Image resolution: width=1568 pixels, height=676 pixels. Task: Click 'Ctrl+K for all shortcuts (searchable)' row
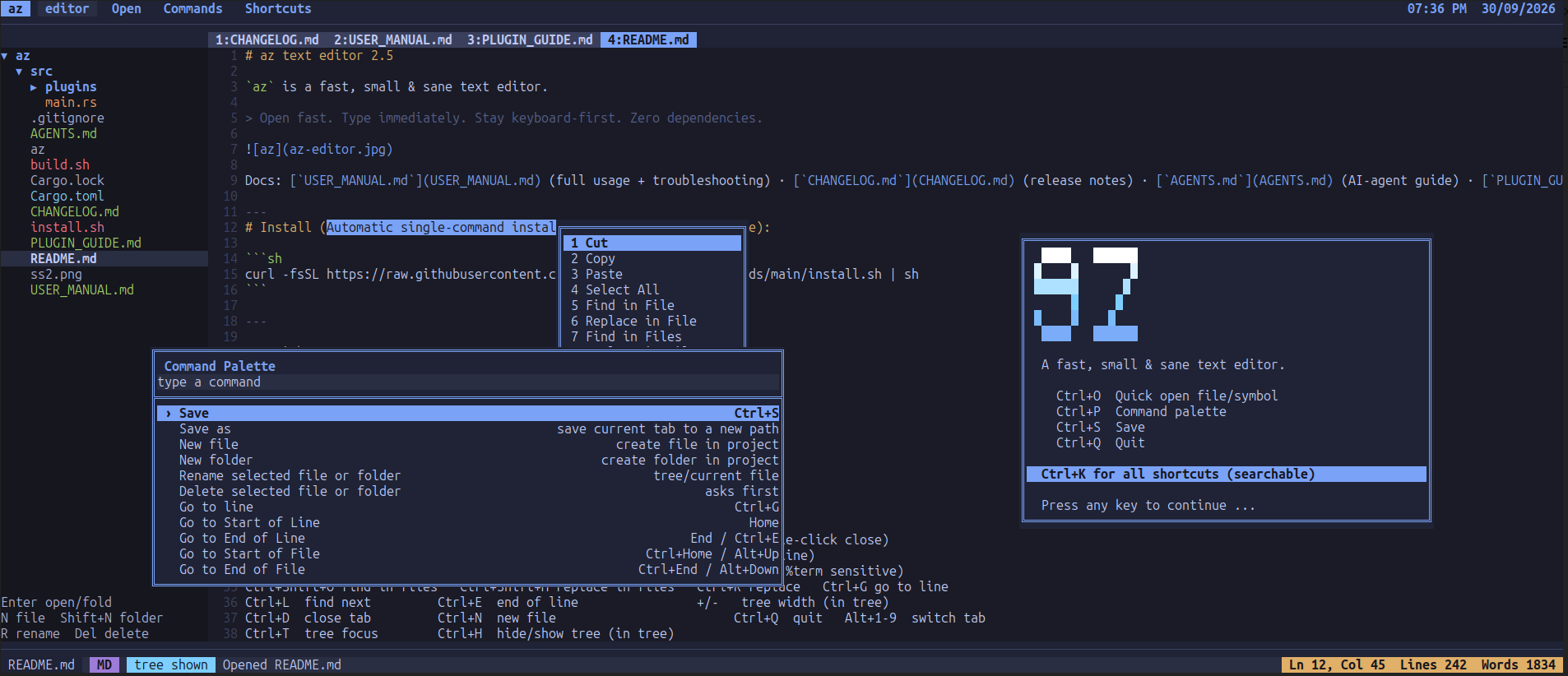[x=1226, y=475]
